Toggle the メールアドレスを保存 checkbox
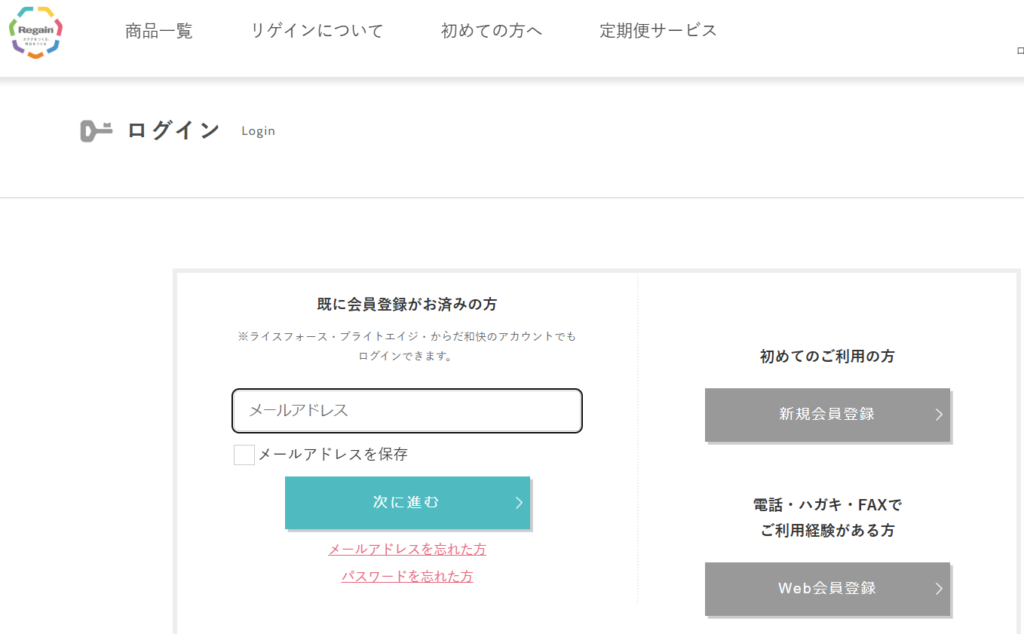 tap(244, 454)
